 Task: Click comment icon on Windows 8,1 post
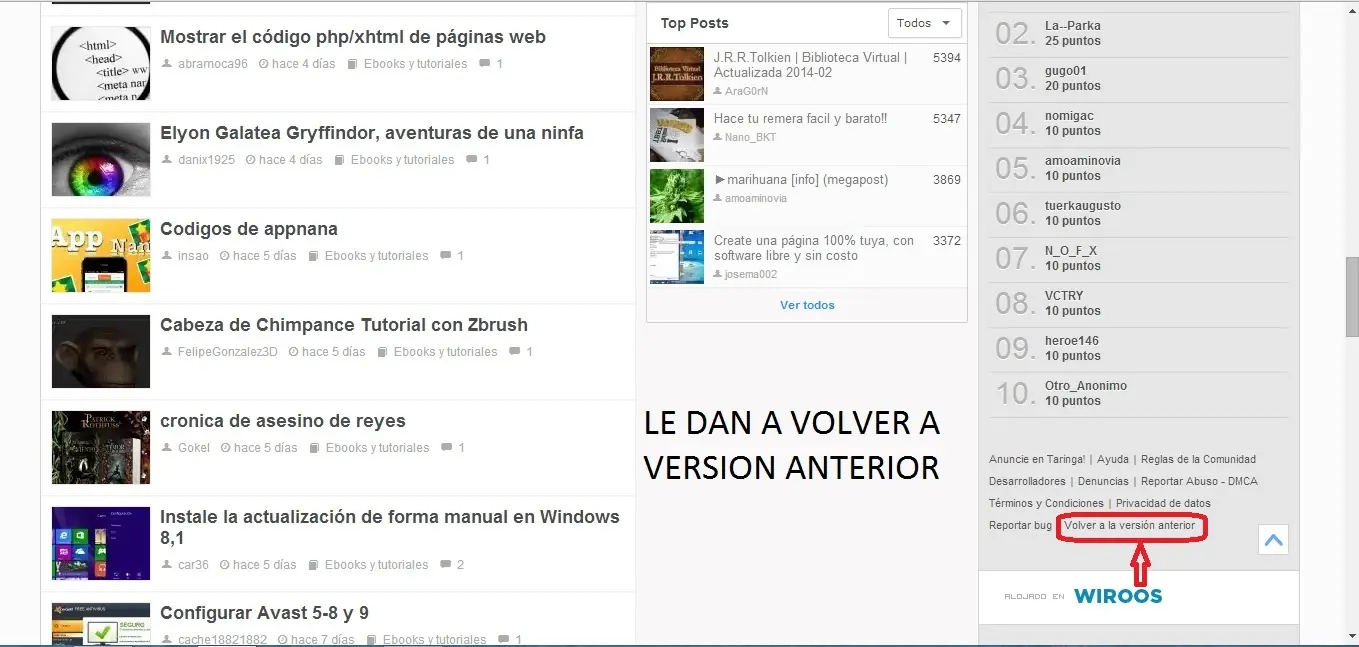[446, 565]
